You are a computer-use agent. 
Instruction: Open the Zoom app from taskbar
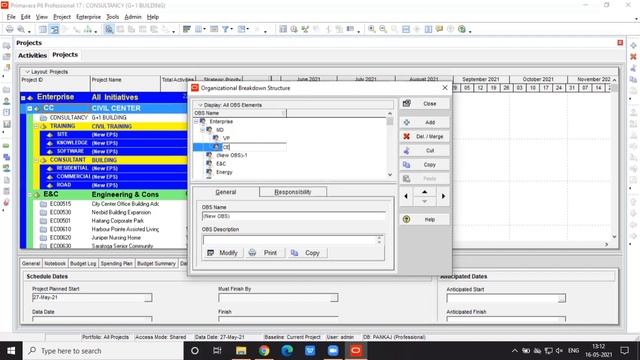(333, 351)
